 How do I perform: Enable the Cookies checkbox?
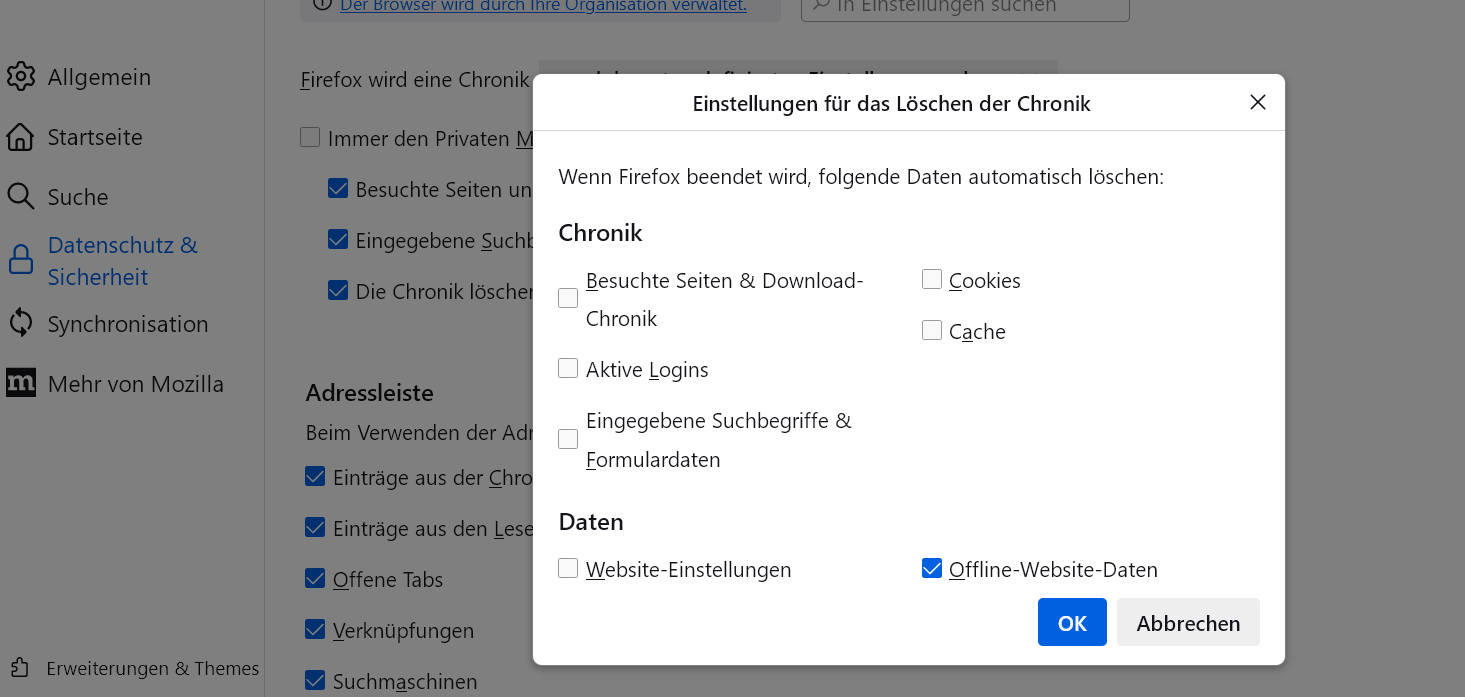[x=932, y=280]
